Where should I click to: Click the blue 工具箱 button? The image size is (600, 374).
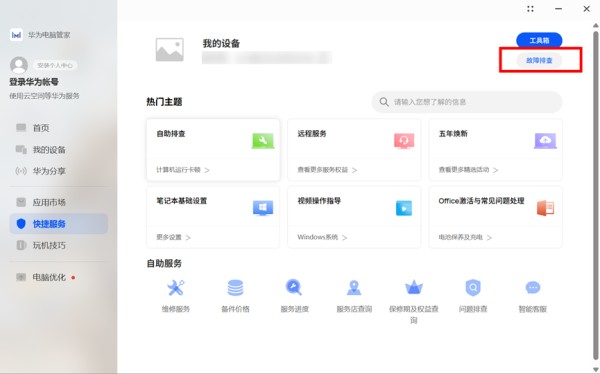coord(539,40)
